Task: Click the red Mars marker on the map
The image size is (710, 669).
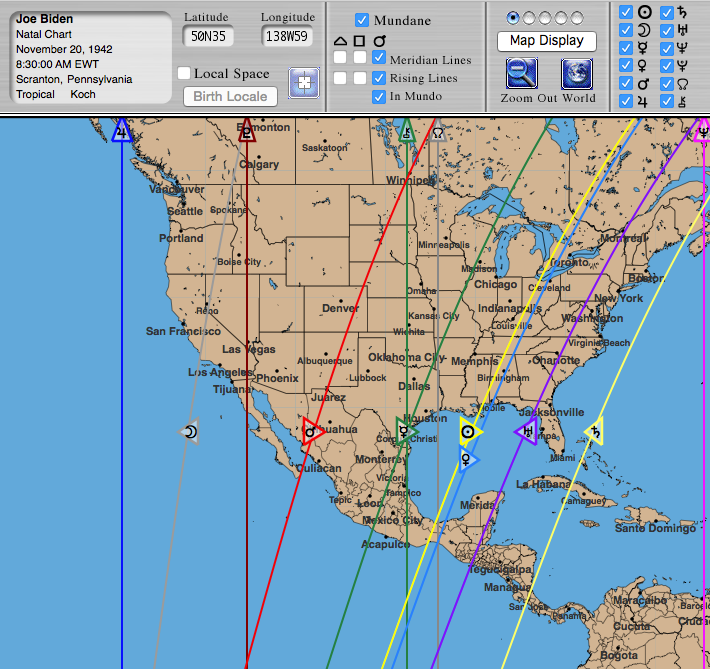Action: 311,432
